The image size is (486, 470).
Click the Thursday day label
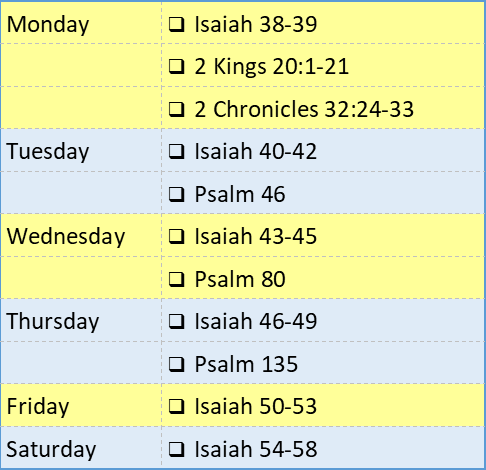[x=53, y=322]
